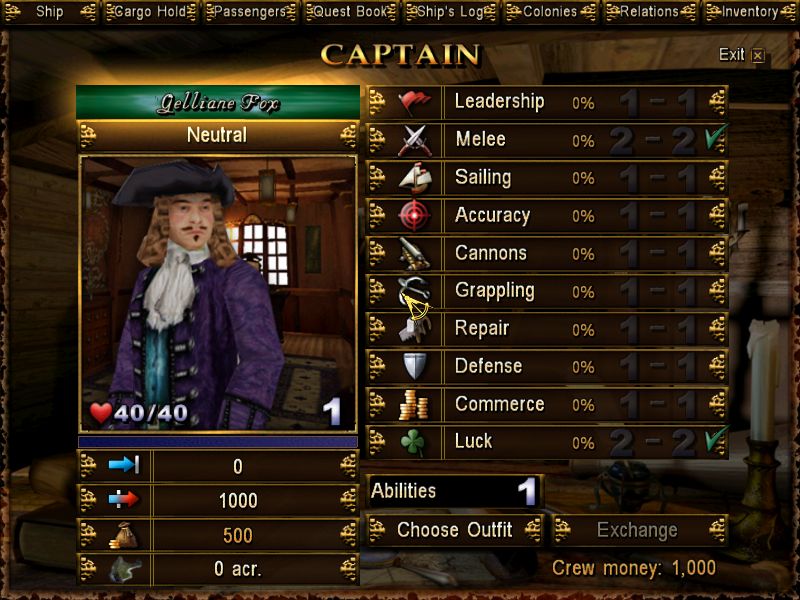Click the red flag Leadership icon
This screenshot has width=800, height=600.
tap(414, 103)
